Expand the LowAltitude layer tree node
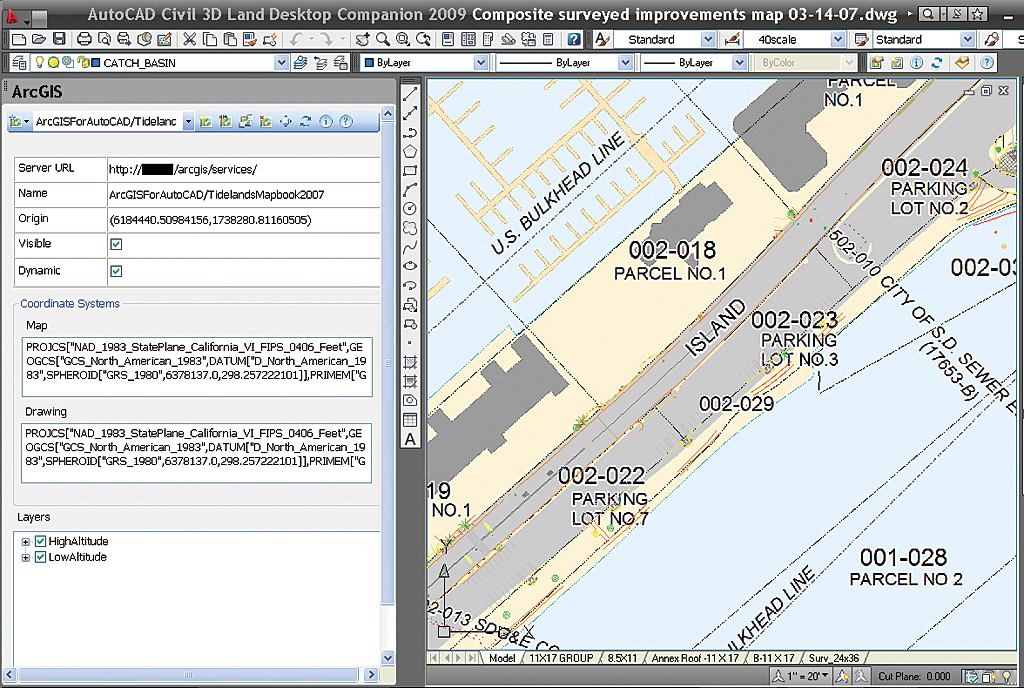This screenshot has height=688, width=1024. (x=26, y=557)
